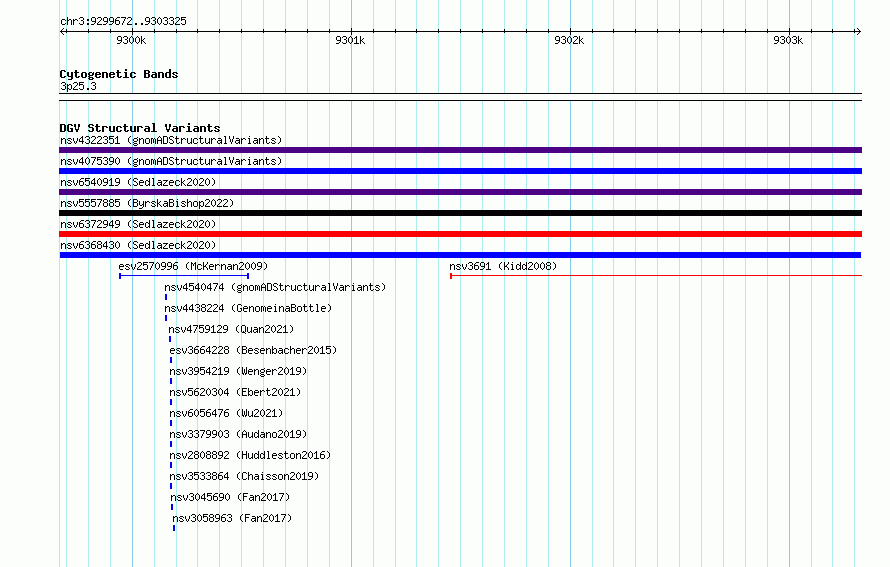Click the 9300k ruler label
The height and width of the screenshot is (567, 890).
131,40
